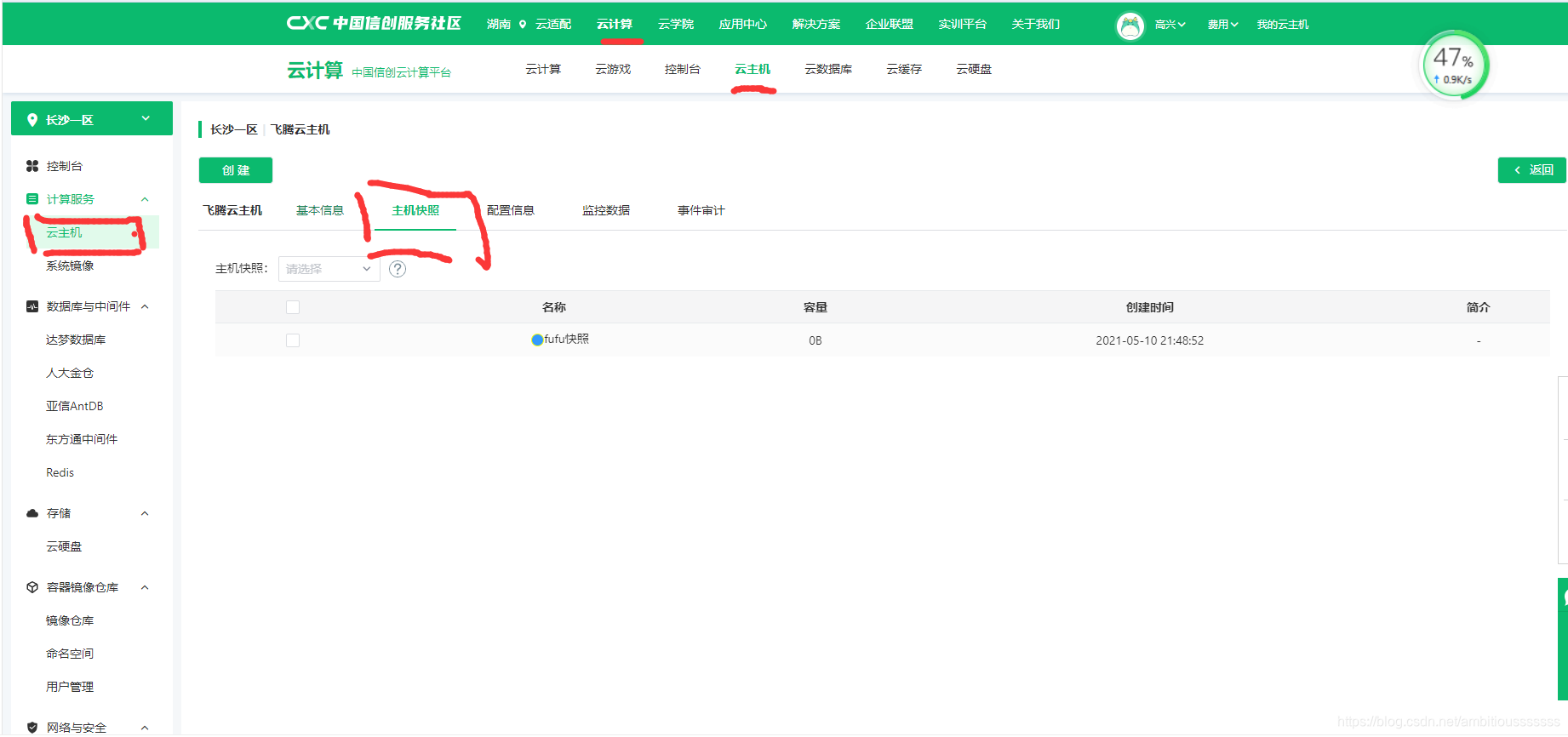This screenshot has width=1568, height=737.
Task: Open 东方通中间件 in the sidebar
Action: pyautogui.click(x=82, y=439)
